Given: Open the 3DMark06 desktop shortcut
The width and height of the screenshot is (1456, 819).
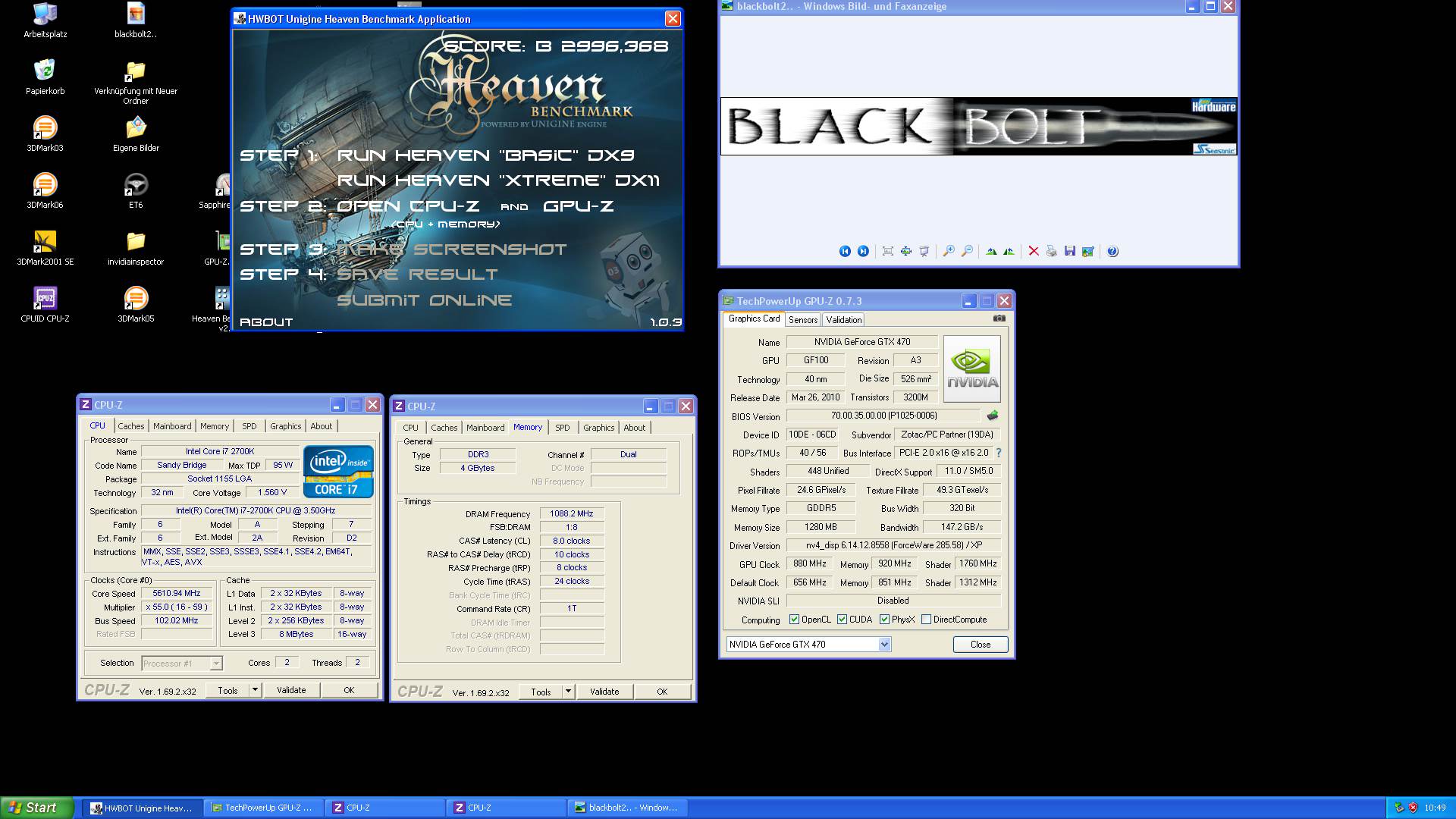Looking at the screenshot, I should click(x=45, y=191).
